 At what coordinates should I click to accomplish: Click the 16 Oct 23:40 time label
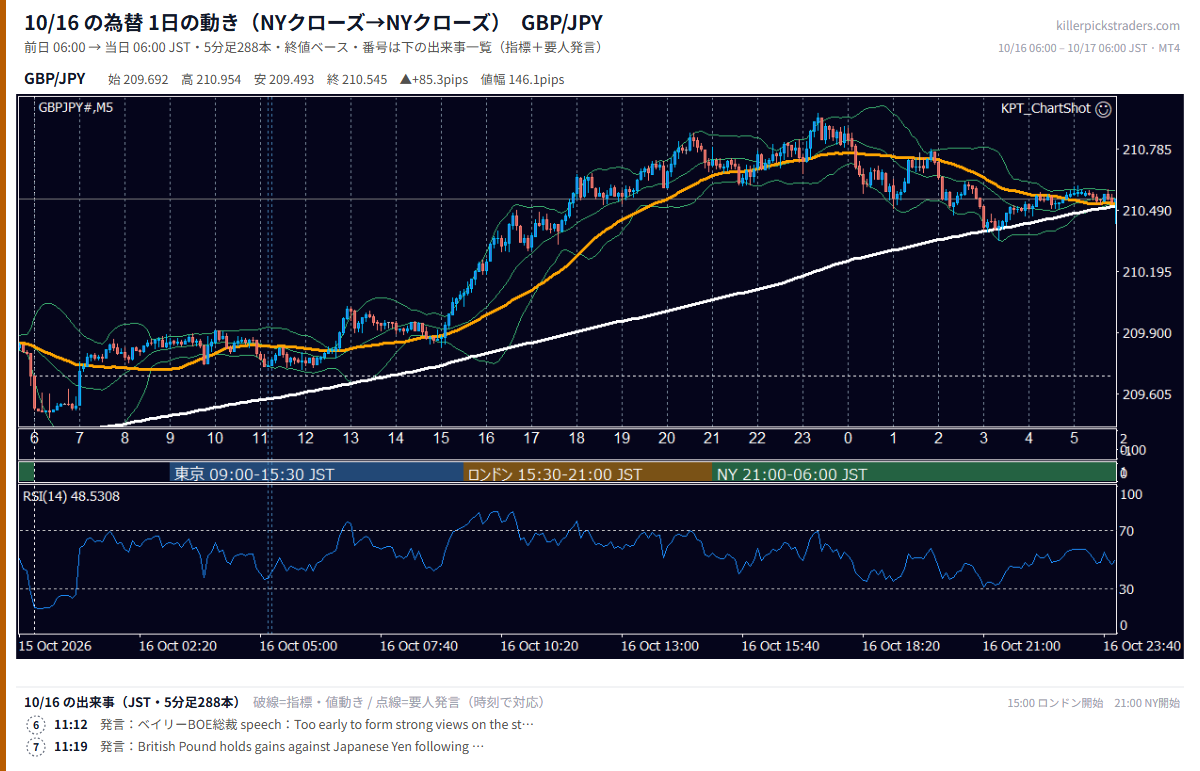[1142, 646]
